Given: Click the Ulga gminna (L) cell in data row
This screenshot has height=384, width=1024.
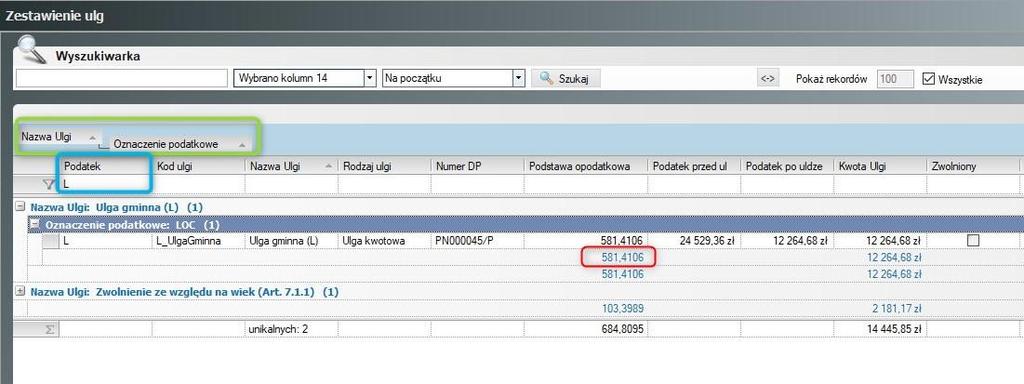Looking at the screenshot, I should (x=291, y=241).
